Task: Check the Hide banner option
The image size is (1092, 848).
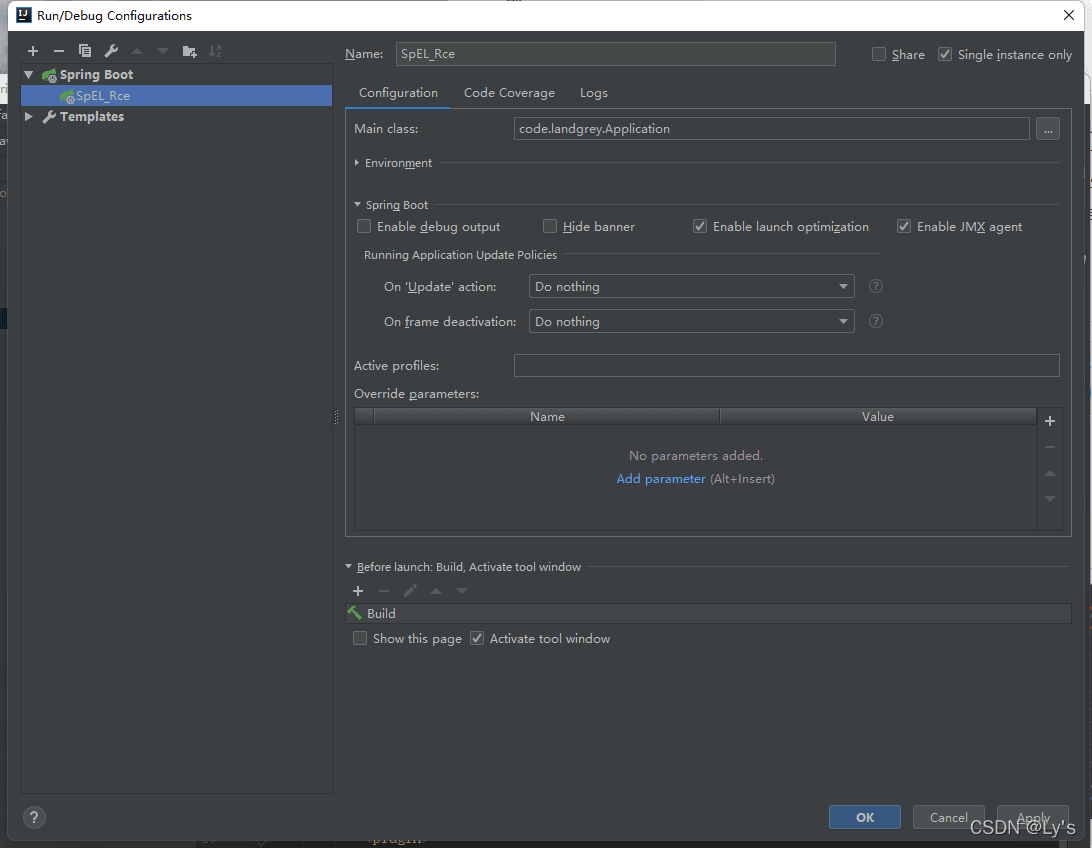Action: [550, 226]
